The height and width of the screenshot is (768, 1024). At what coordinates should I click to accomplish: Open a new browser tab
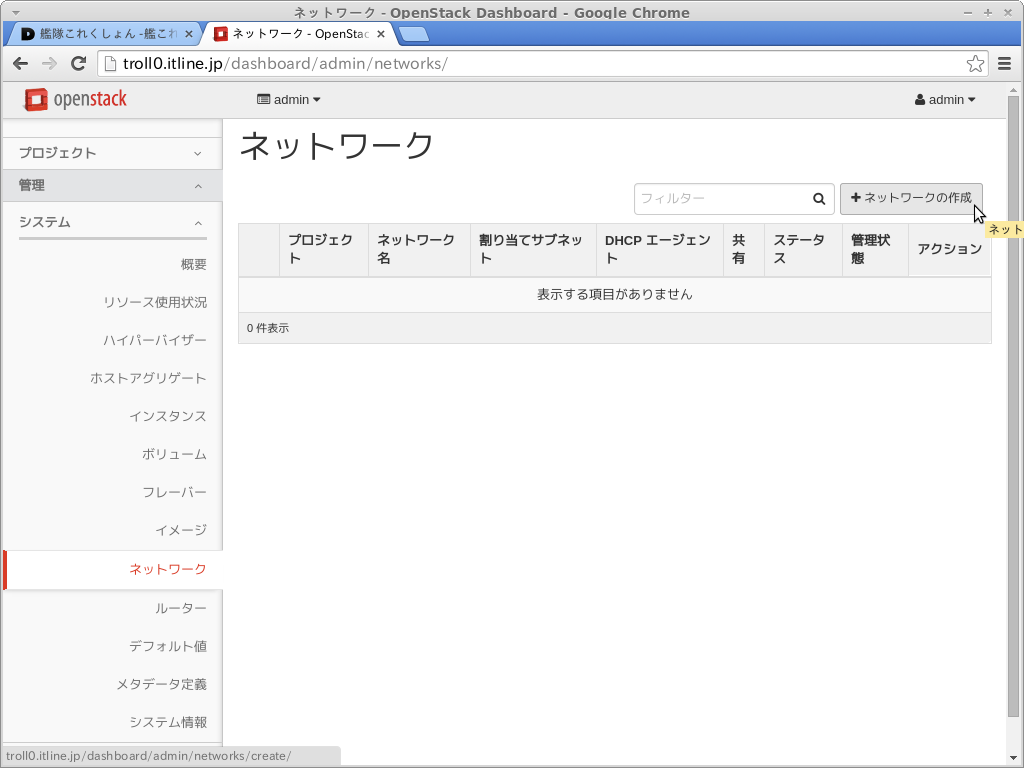click(413, 34)
